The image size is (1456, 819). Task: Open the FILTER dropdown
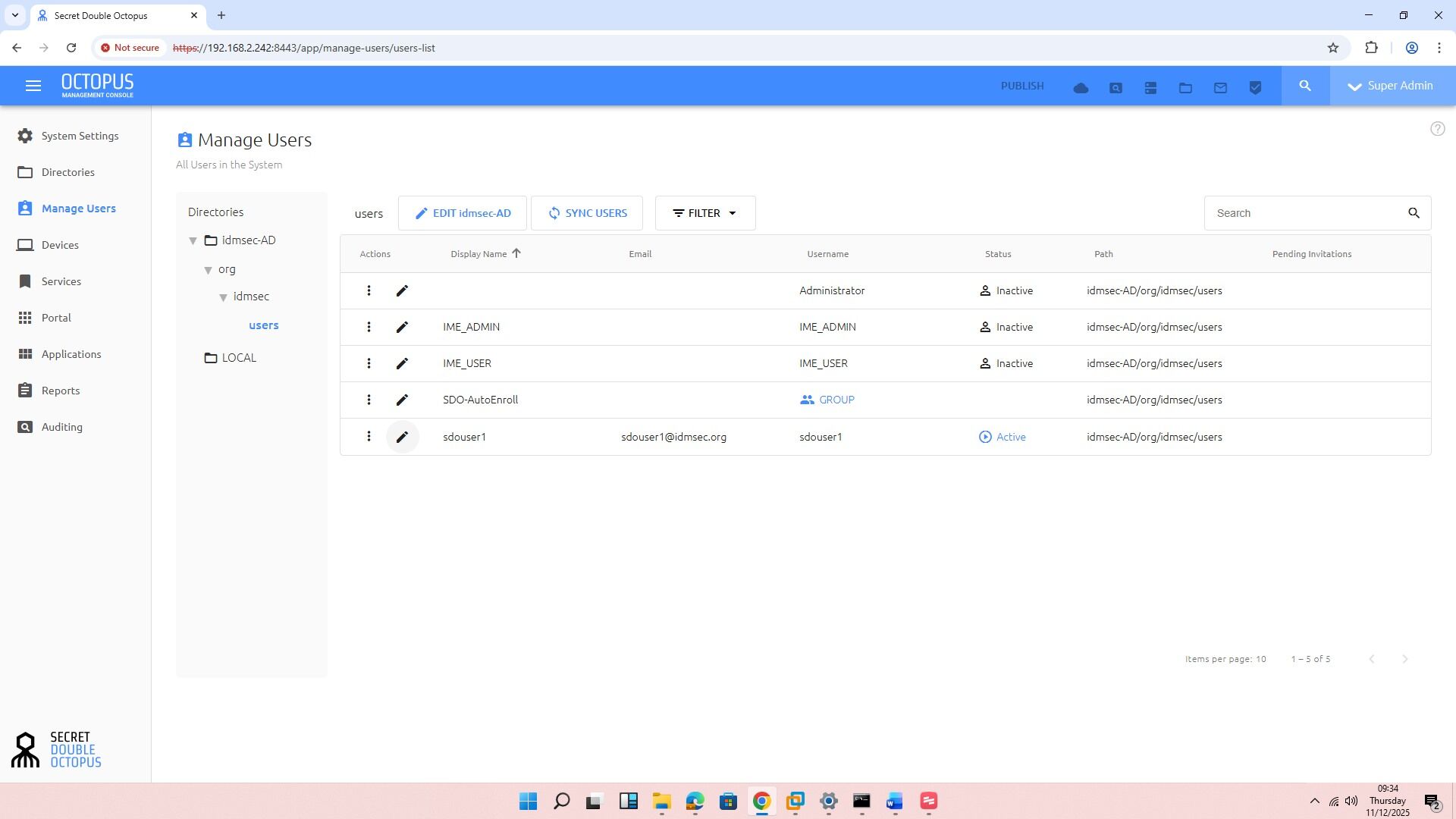(704, 213)
